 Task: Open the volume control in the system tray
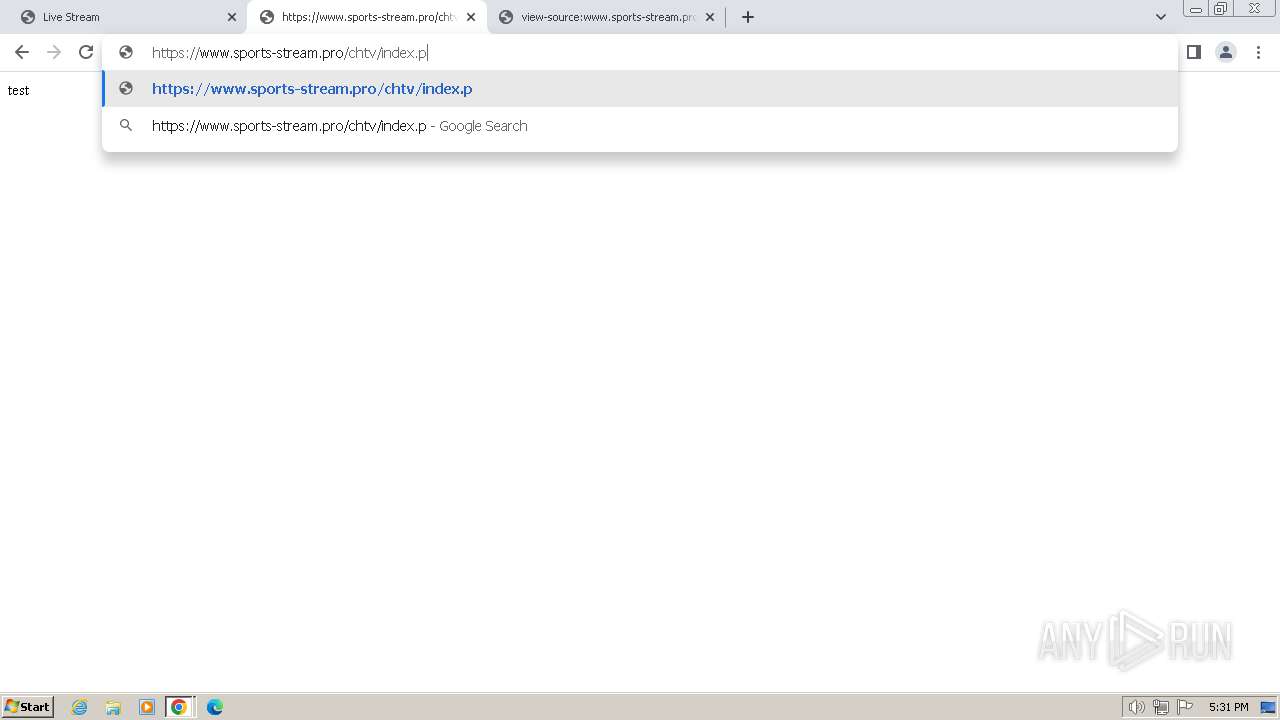coord(1136,707)
